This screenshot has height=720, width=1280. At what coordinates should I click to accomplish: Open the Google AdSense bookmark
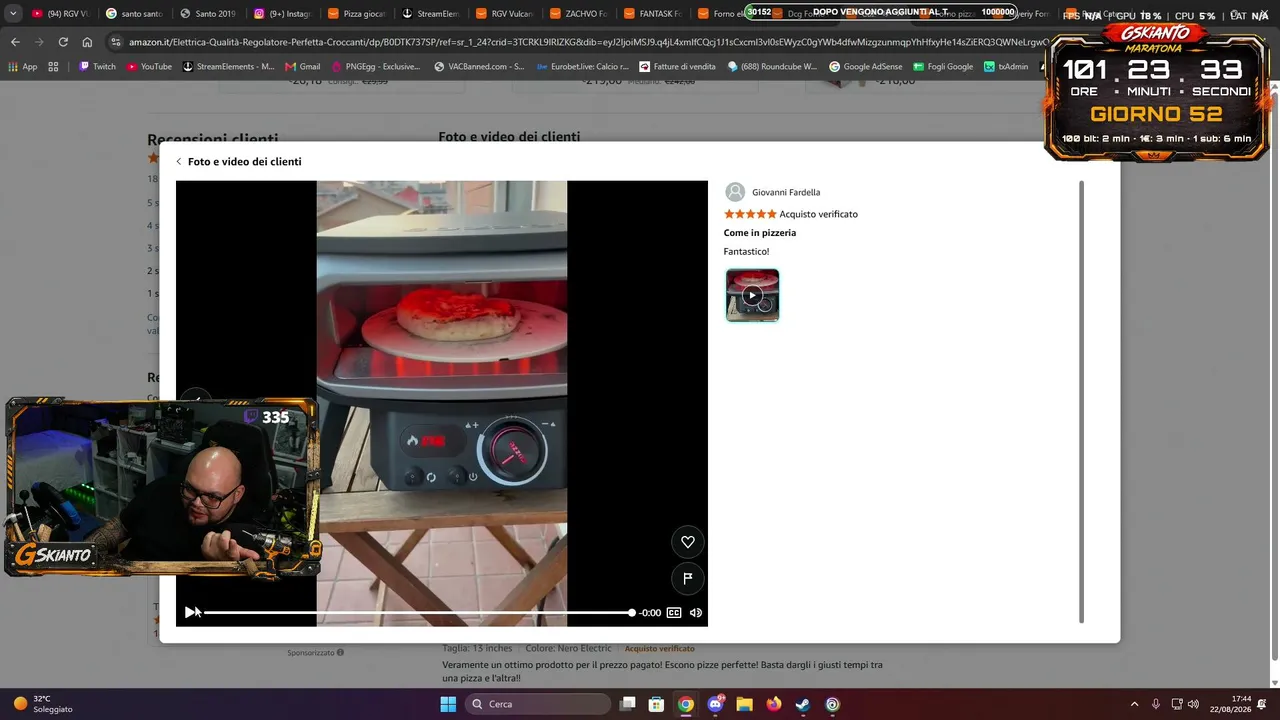tap(866, 67)
